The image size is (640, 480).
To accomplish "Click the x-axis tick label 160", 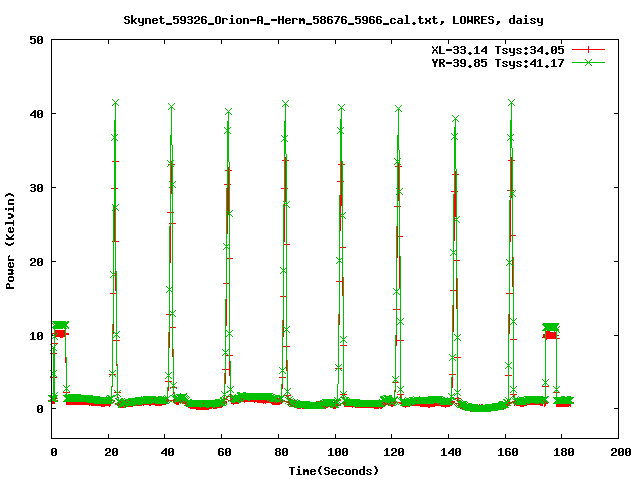I will pyautogui.click(x=507, y=452).
